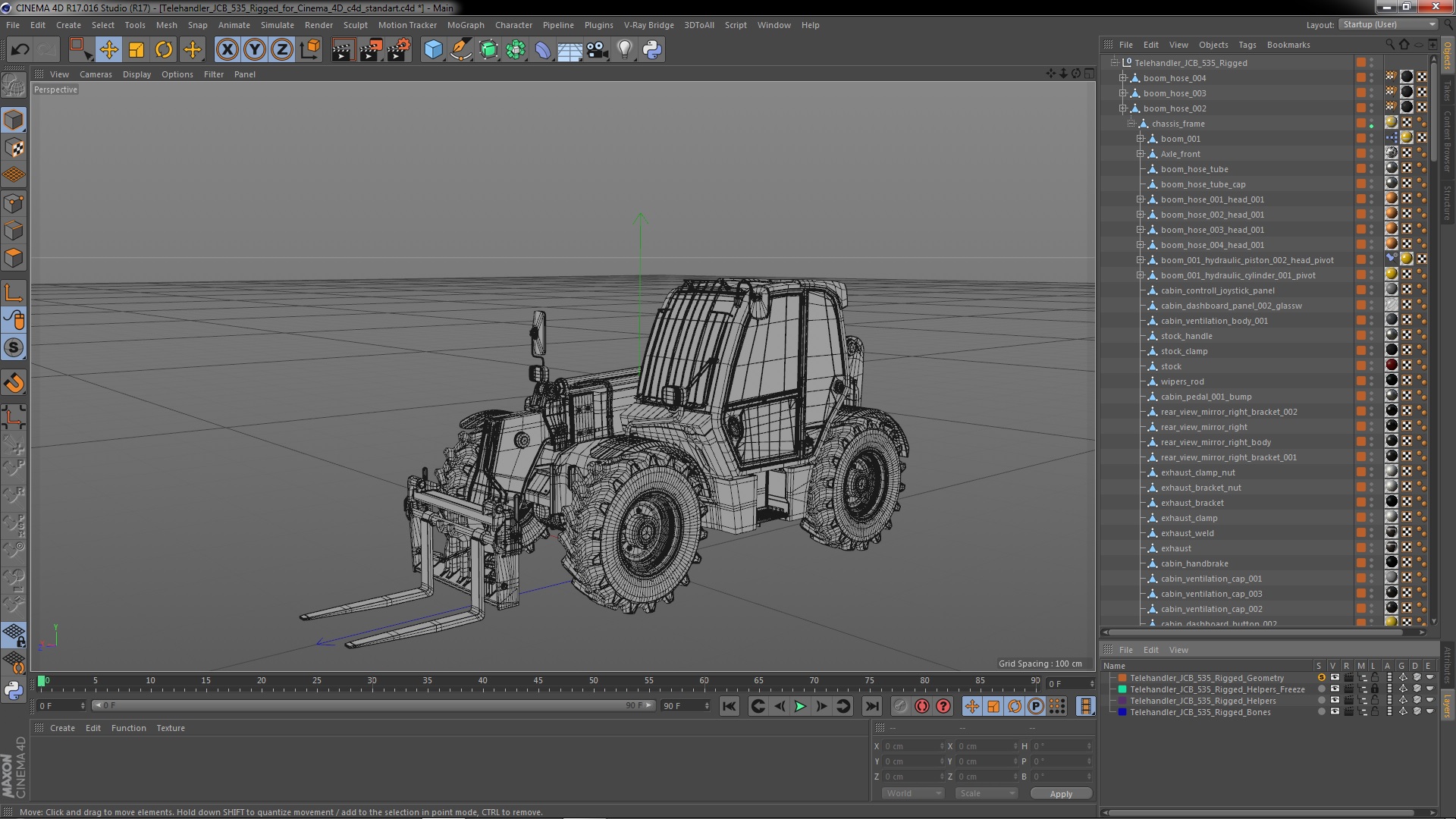Click the Autokeying red button
The height and width of the screenshot is (819, 1456).
pyautogui.click(x=922, y=706)
